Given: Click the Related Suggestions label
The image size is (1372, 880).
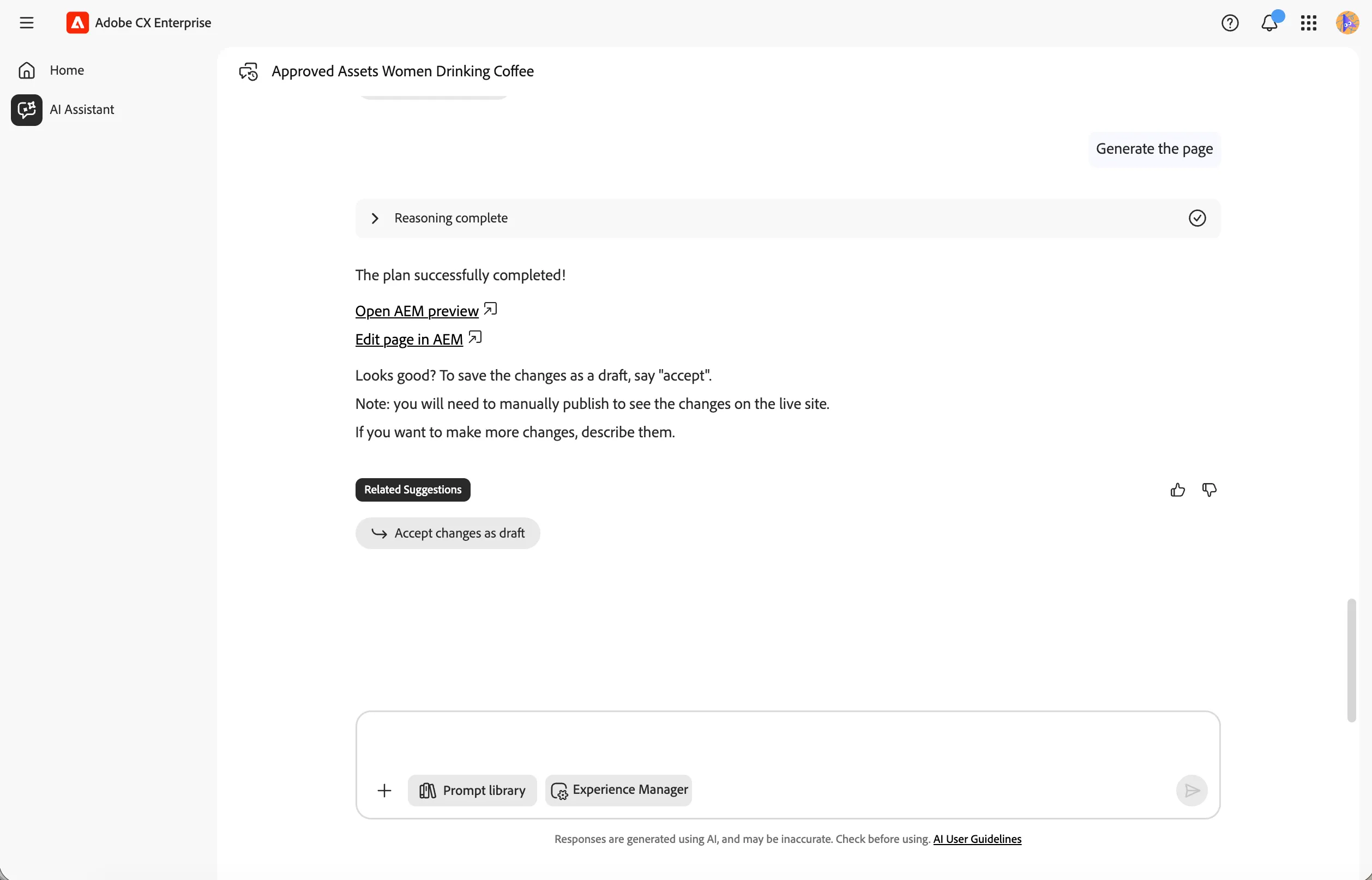Looking at the screenshot, I should [413, 490].
